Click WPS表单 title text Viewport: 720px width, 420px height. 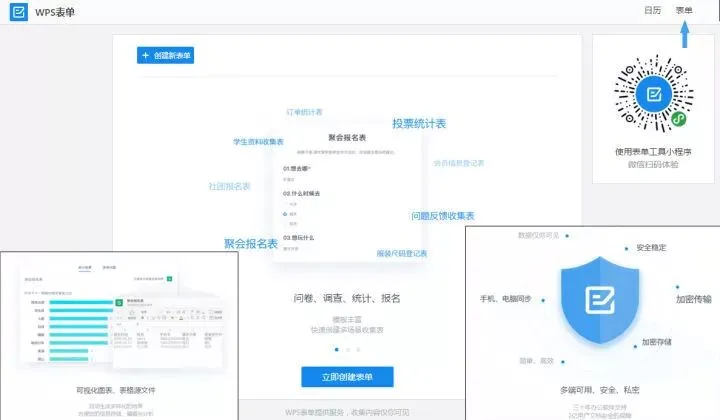[55, 12]
